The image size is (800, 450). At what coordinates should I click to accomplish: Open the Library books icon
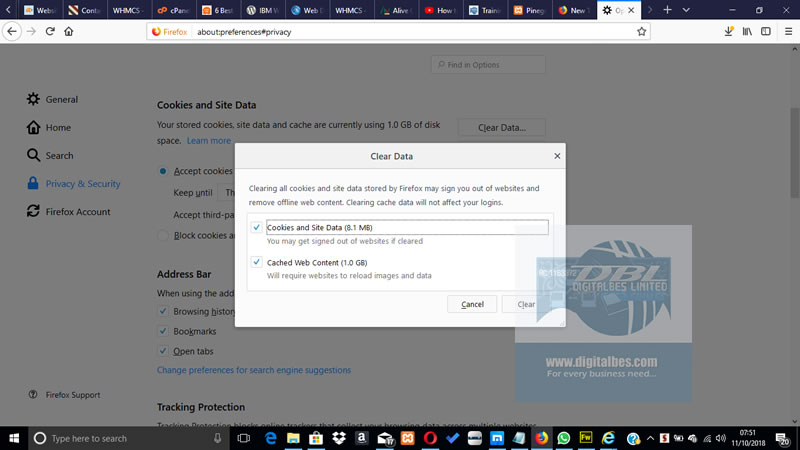(x=747, y=32)
